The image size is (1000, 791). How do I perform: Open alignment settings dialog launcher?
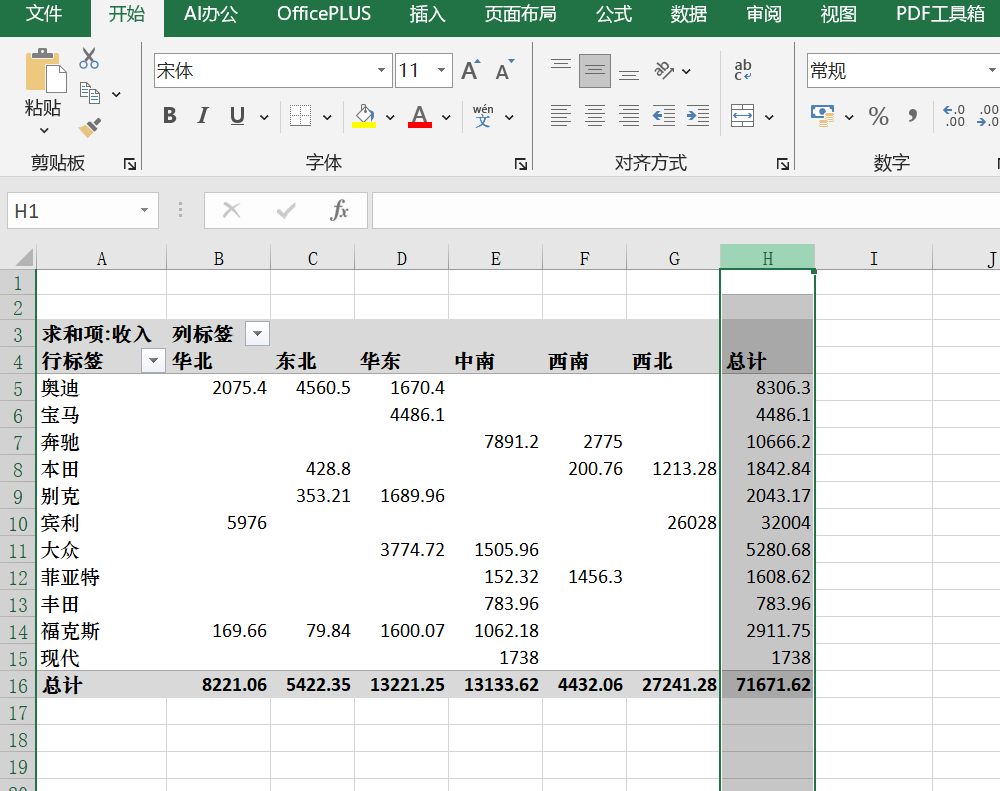[x=783, y=164]
